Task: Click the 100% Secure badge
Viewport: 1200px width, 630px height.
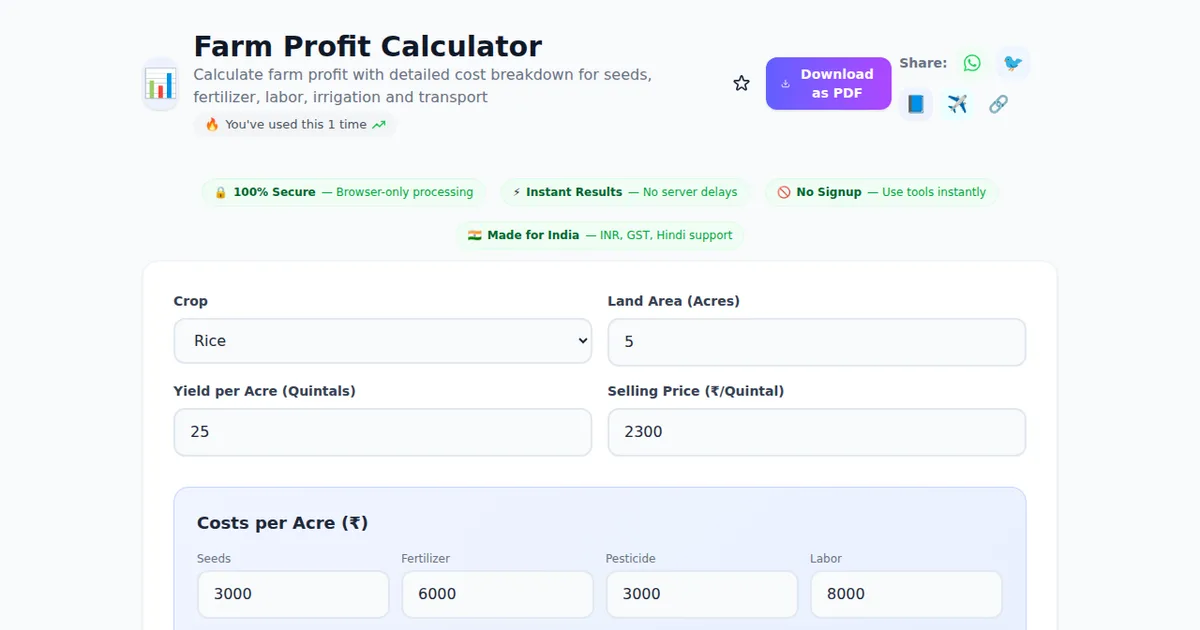Action: [x=344, y=192]
